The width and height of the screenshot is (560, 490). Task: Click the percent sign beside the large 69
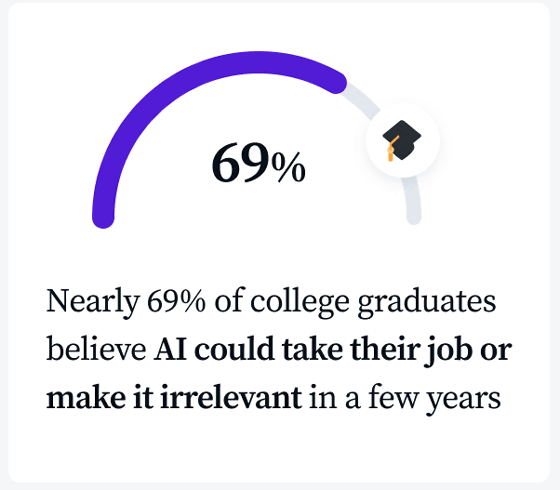[288, 168]
